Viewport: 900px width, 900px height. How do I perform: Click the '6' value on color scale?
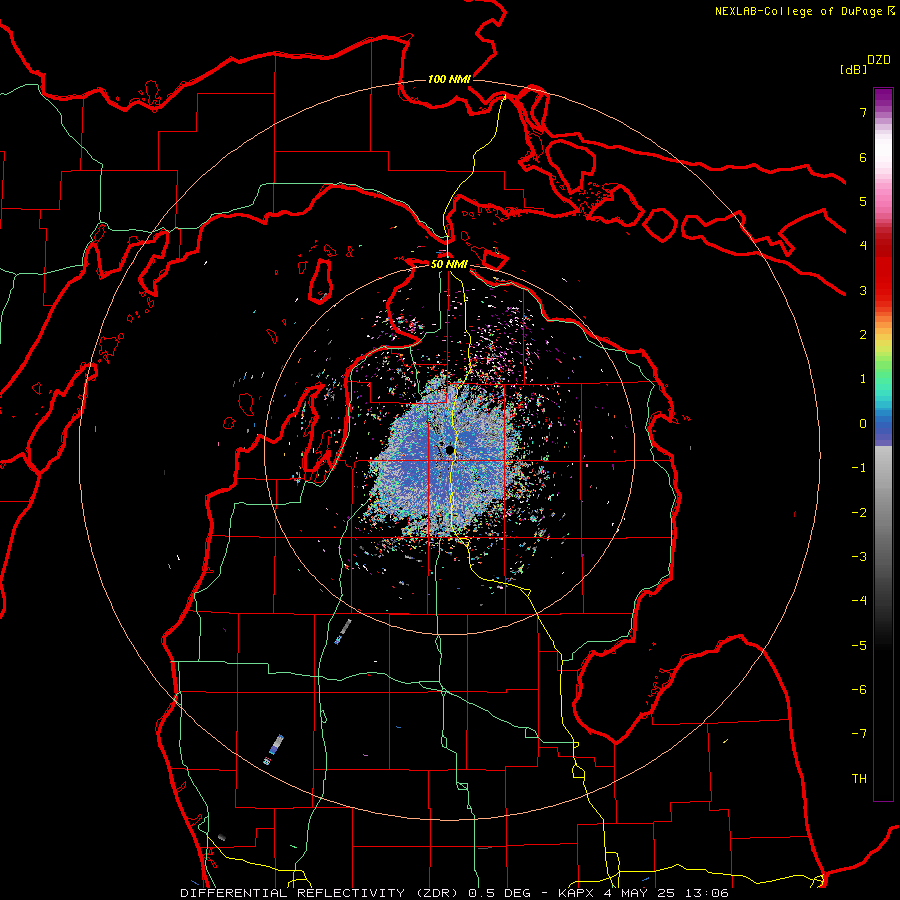(863, 157)
